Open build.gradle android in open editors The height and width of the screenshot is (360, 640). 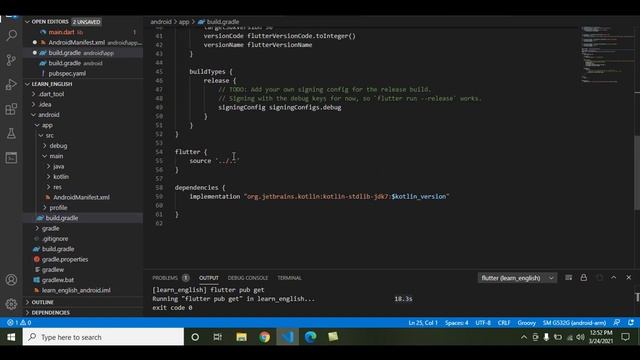tap(83, 63)
